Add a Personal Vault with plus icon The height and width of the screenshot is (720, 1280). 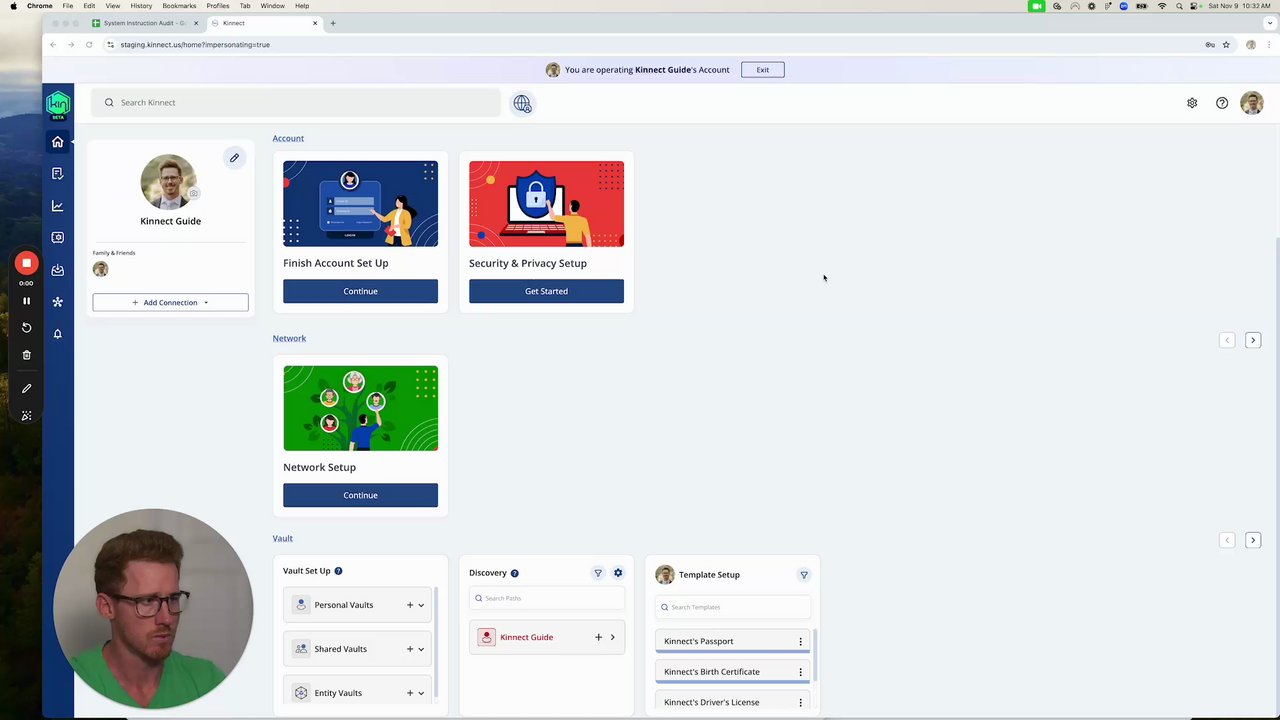tap(410, 605)
